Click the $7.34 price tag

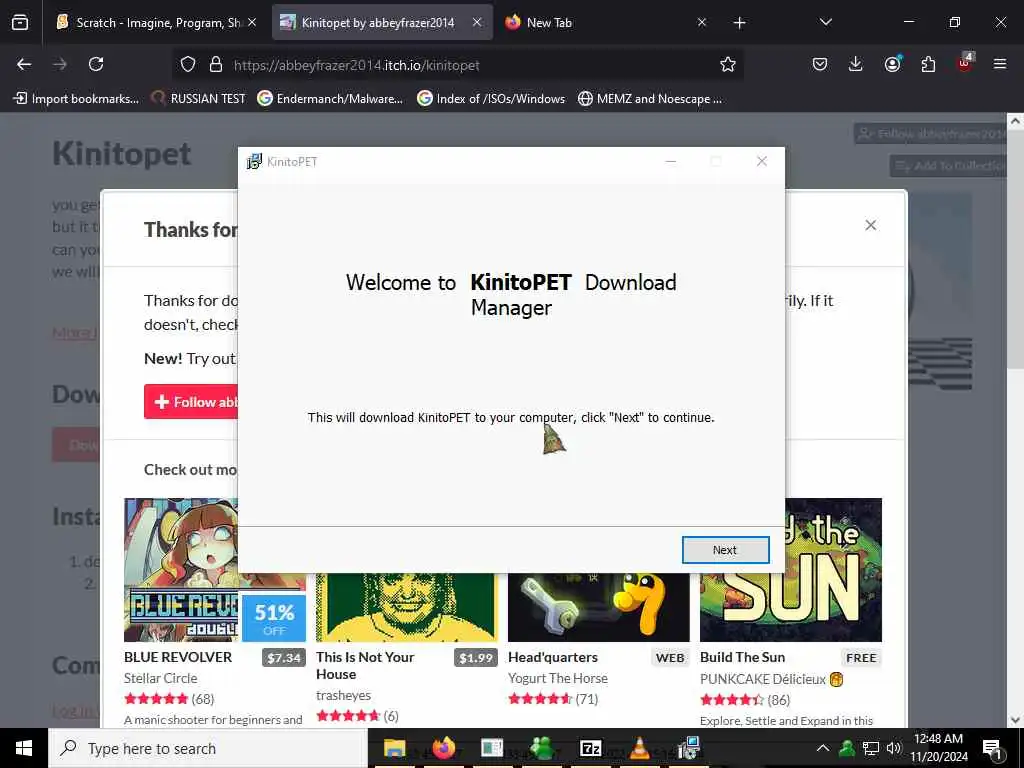click(284, 658)
